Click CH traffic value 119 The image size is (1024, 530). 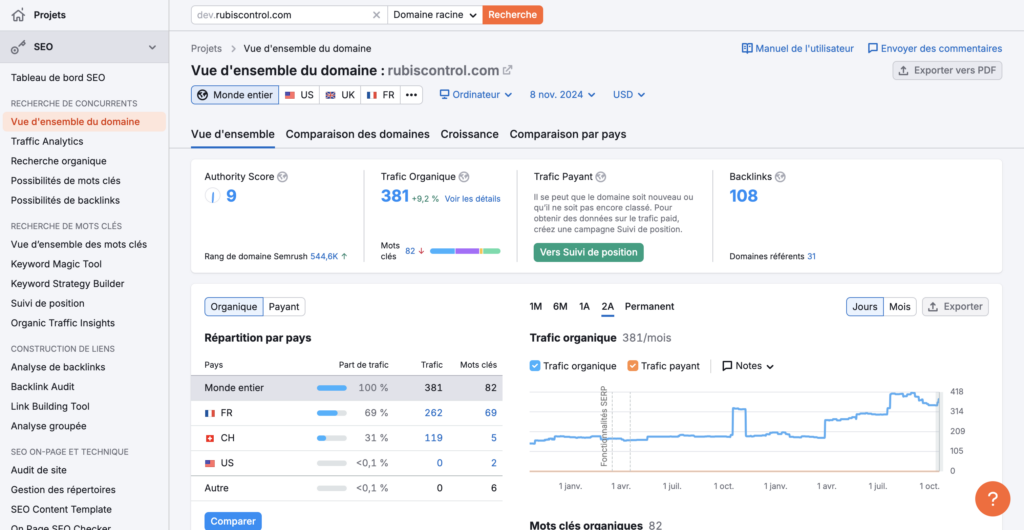coord(433,438)
